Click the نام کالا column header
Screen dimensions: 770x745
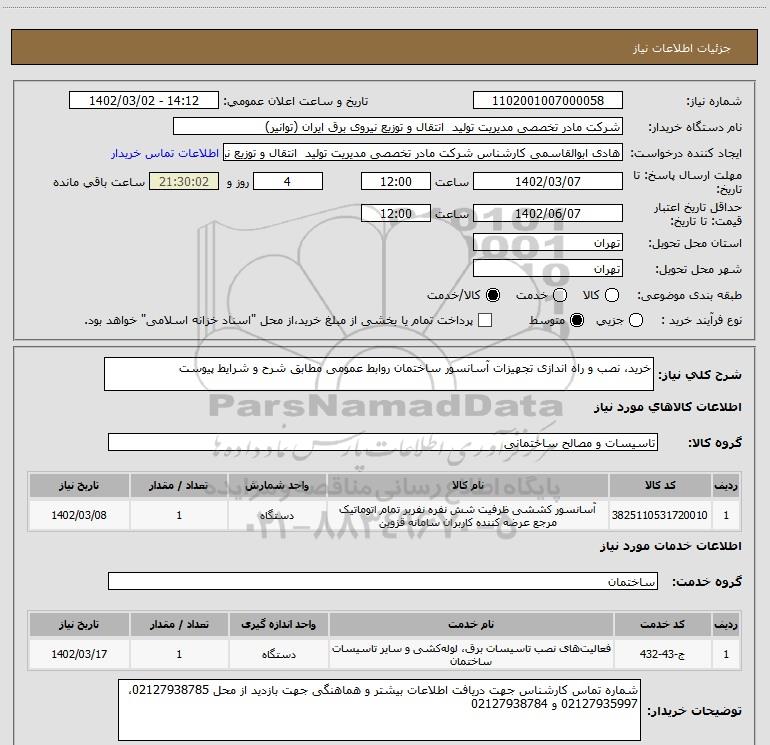tap(468, 485)
